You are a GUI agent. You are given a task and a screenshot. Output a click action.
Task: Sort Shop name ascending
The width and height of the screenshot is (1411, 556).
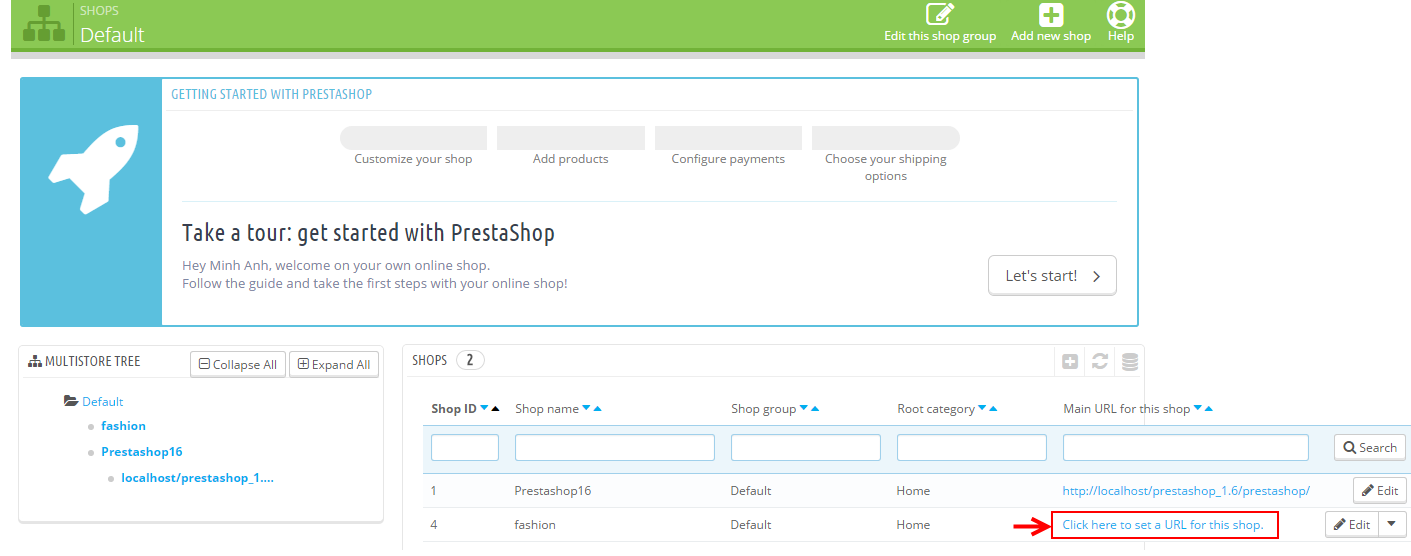(x=597, y=408)
